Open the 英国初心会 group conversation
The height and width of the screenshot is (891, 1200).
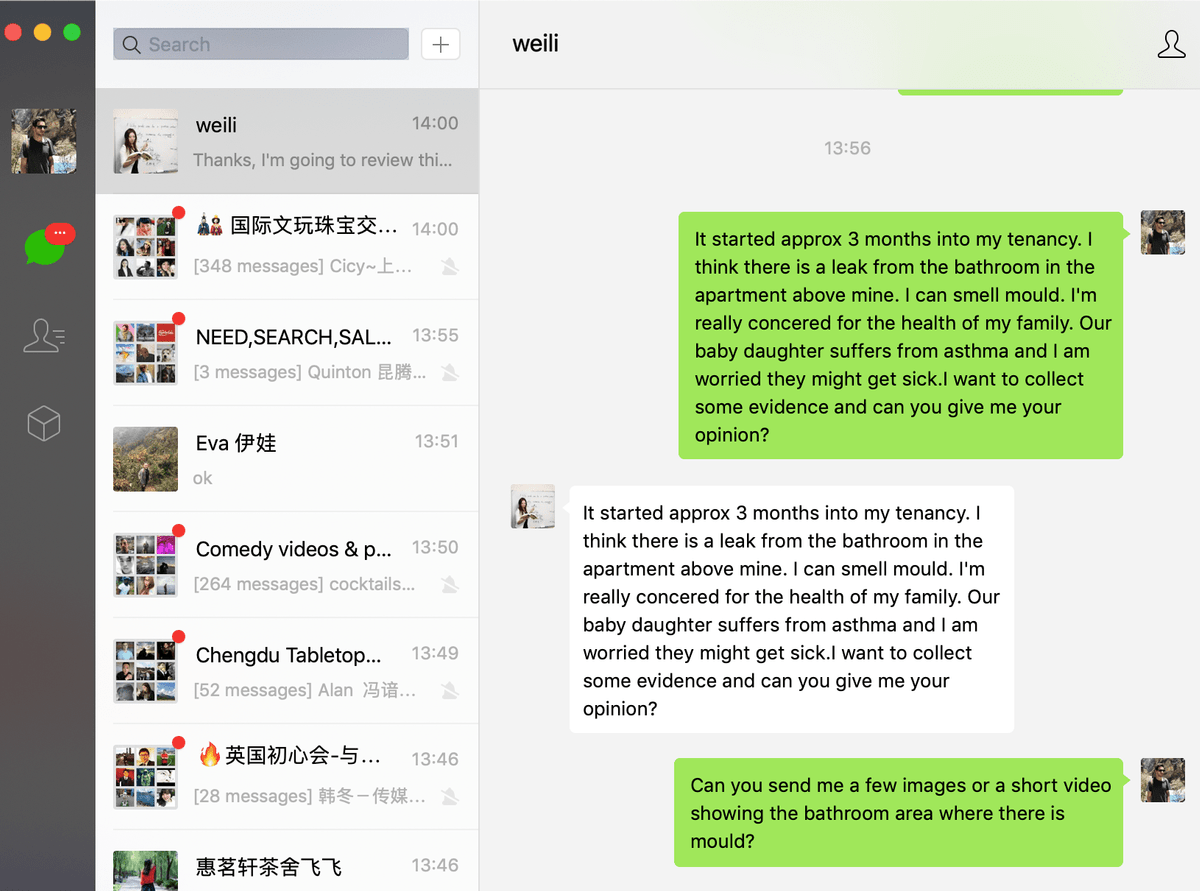287,777
